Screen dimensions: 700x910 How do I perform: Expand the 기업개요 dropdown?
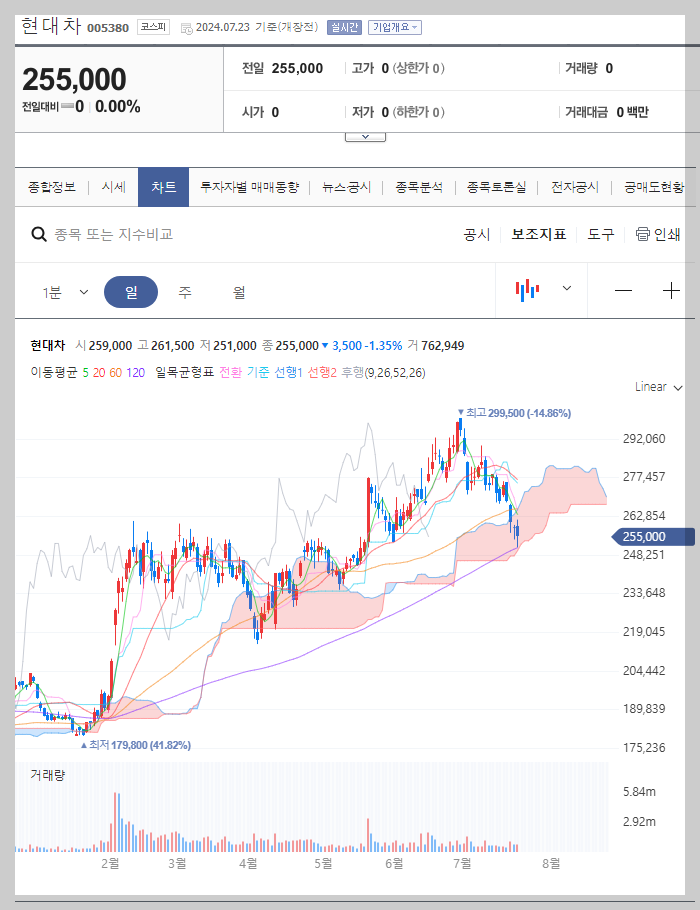(396, 27)
